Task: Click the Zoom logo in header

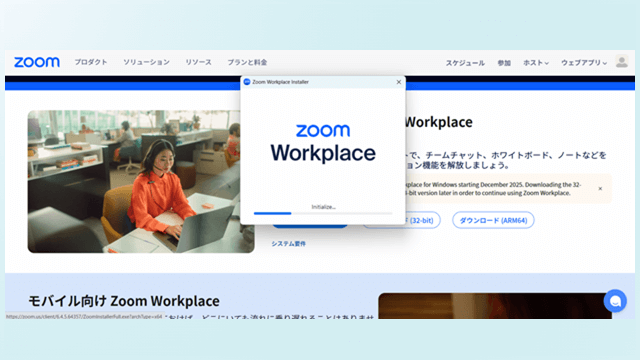Action: (x=37, y=62)
